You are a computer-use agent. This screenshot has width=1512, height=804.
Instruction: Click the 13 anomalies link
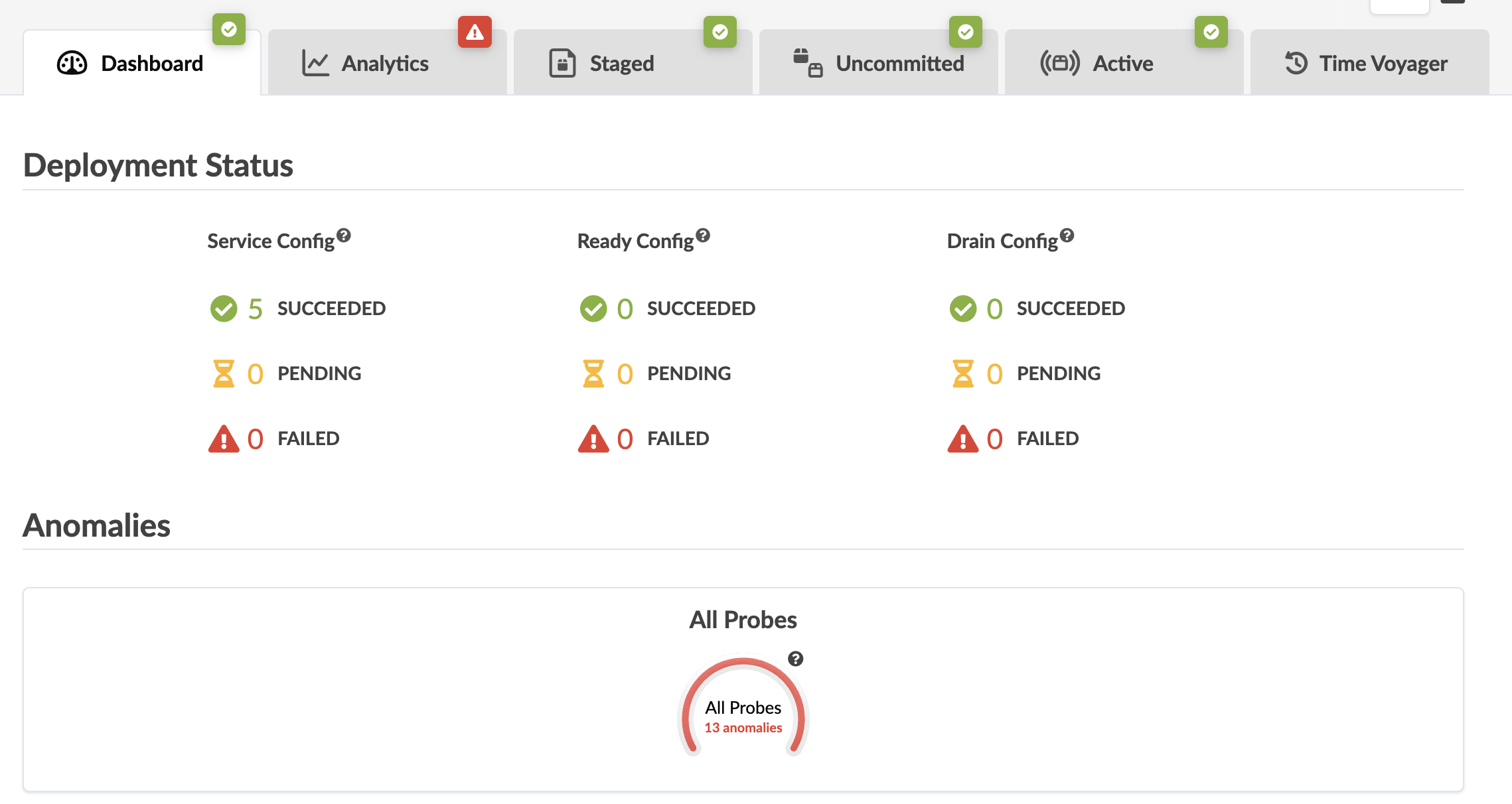tap(743, 728)
